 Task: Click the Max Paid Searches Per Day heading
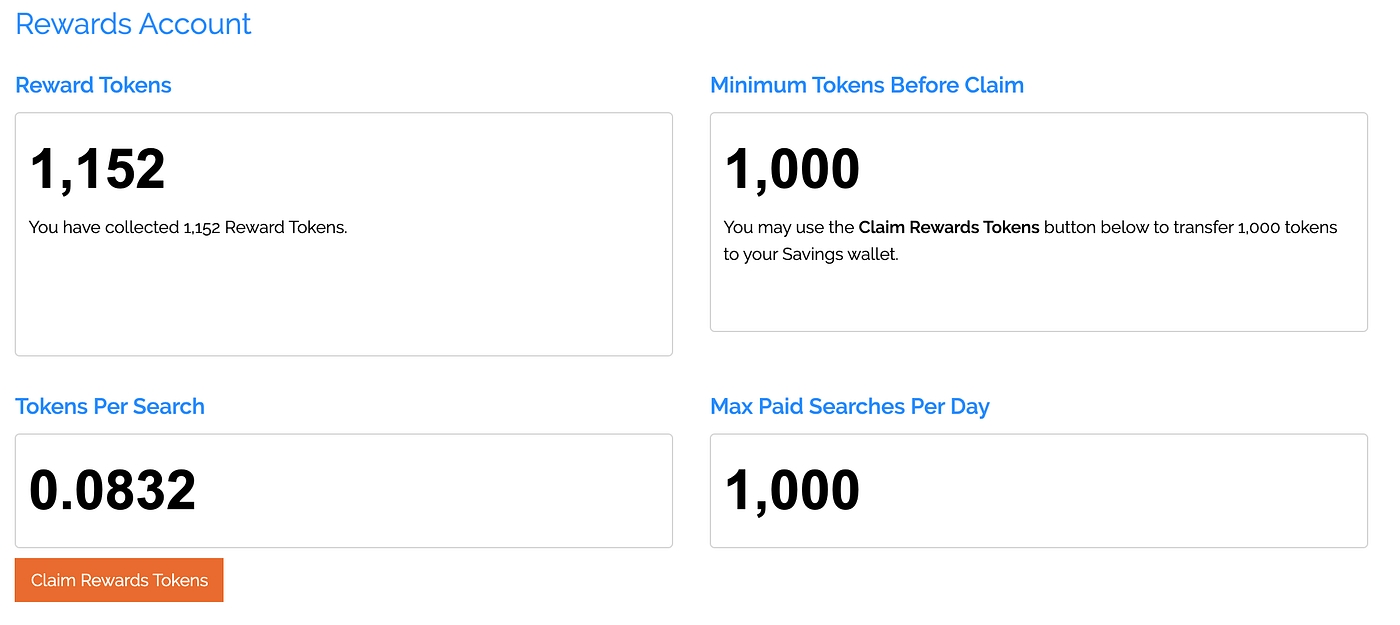click(x=849, y=406)
